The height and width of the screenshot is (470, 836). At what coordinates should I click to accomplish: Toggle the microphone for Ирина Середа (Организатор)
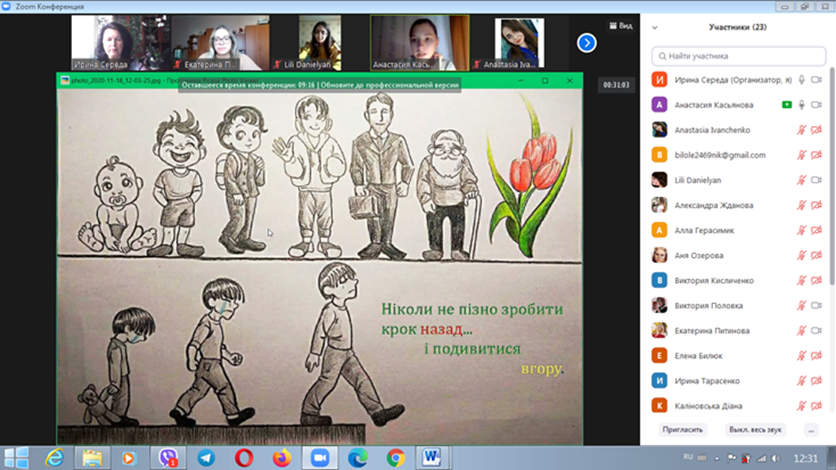coord(801,80)
